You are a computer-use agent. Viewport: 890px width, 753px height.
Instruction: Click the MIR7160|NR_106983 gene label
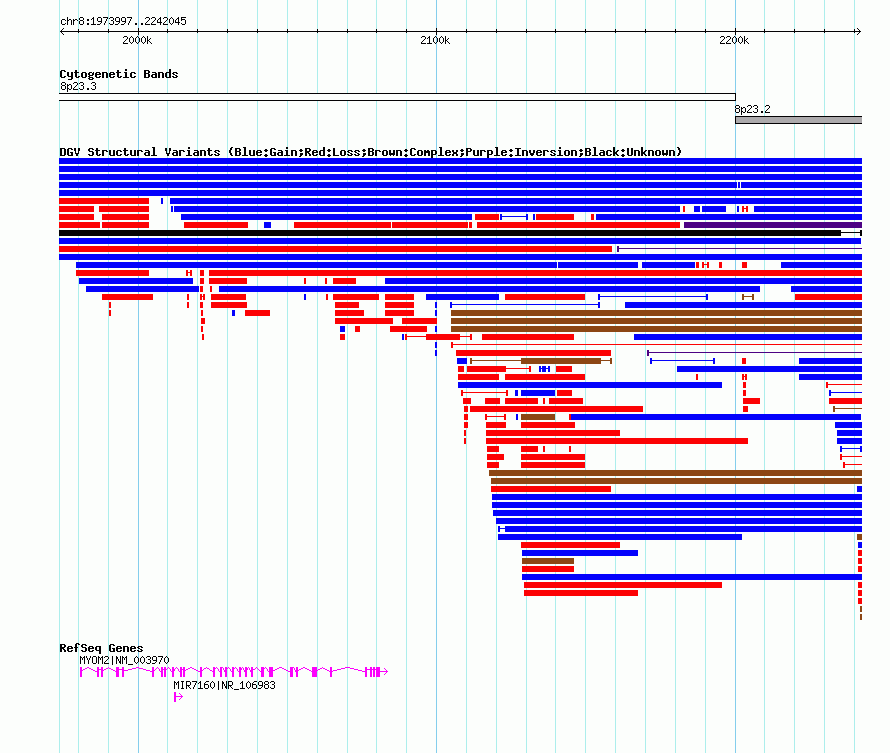(224, 685)
